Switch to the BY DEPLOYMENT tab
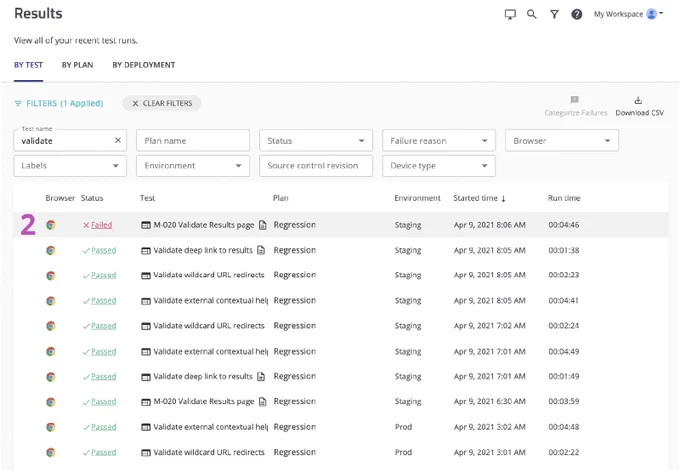The width and height of the screenshot is (680, 473). point(144,65)
